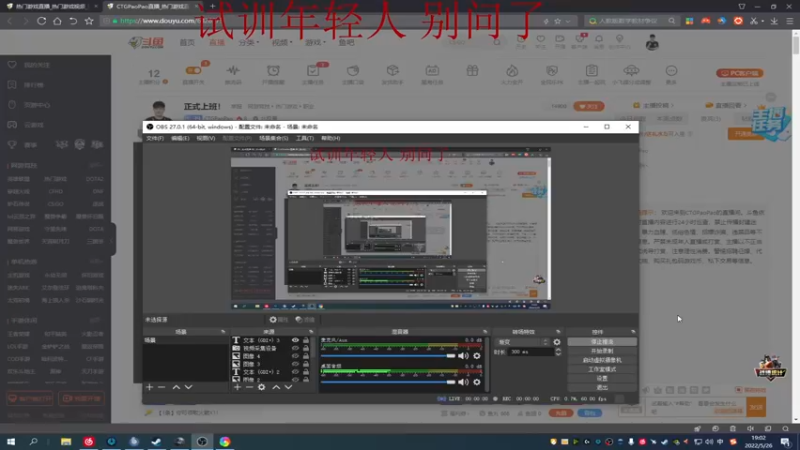Open Steam from the taskbar
This screenshot has height=450, width=800.
[156, 441]
